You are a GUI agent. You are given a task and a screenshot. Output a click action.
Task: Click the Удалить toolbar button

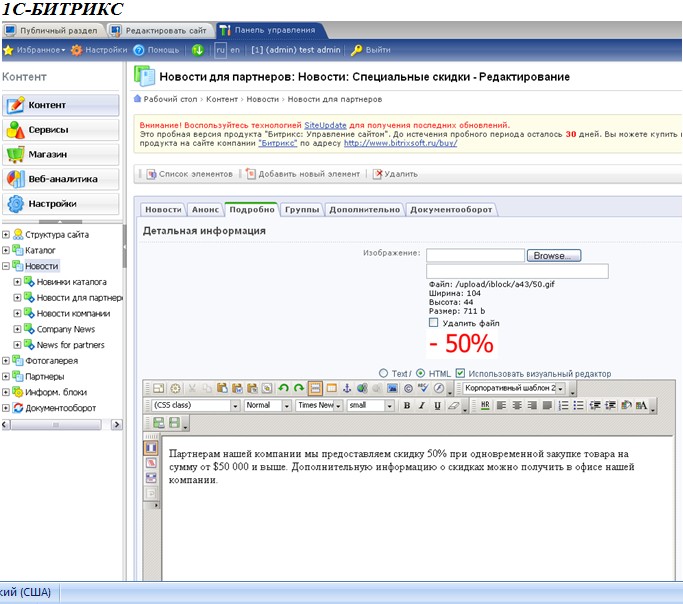pos(395,174)
